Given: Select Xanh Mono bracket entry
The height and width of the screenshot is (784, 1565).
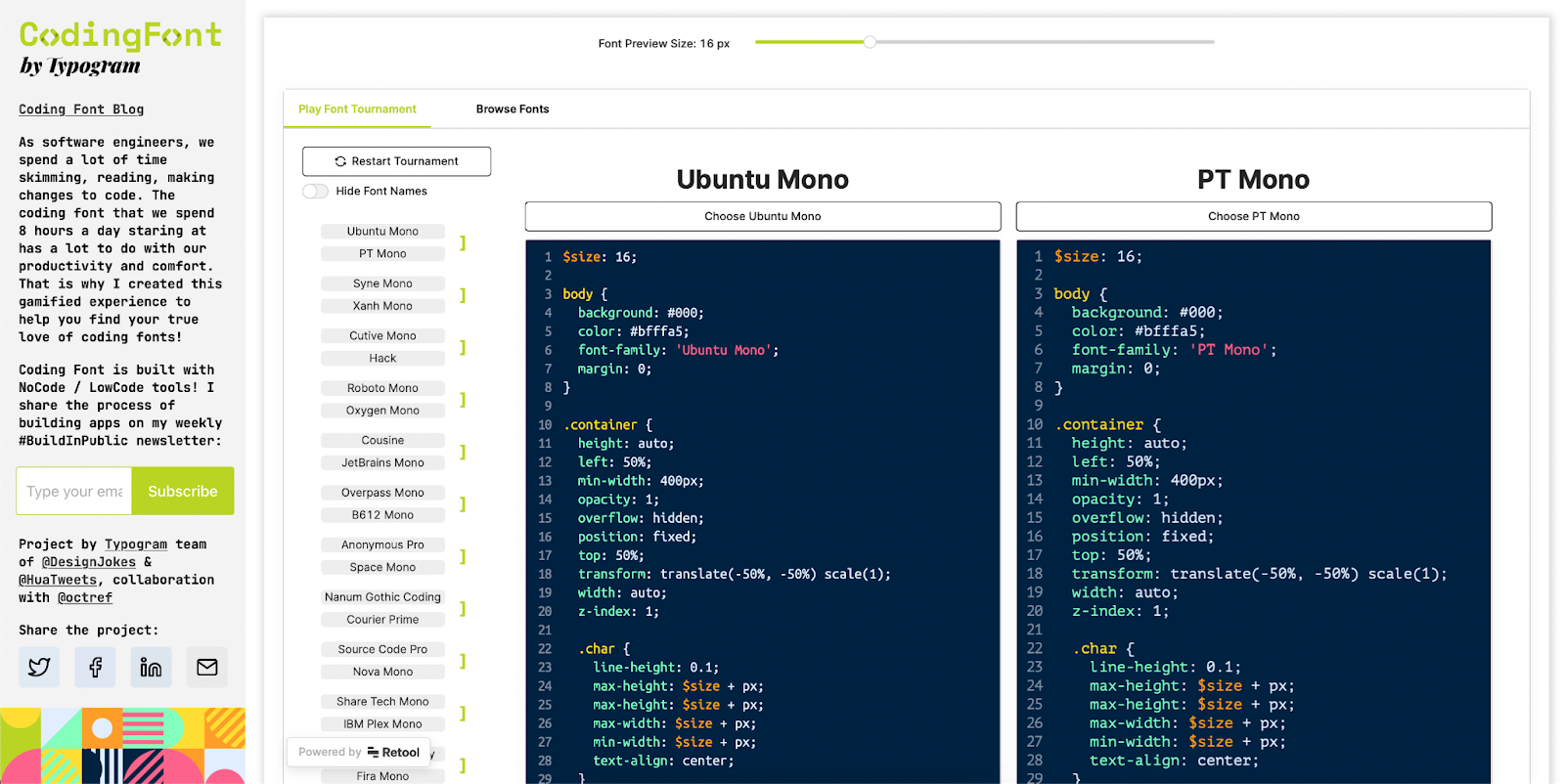Looking at the screenshot, I should point(382,306).
